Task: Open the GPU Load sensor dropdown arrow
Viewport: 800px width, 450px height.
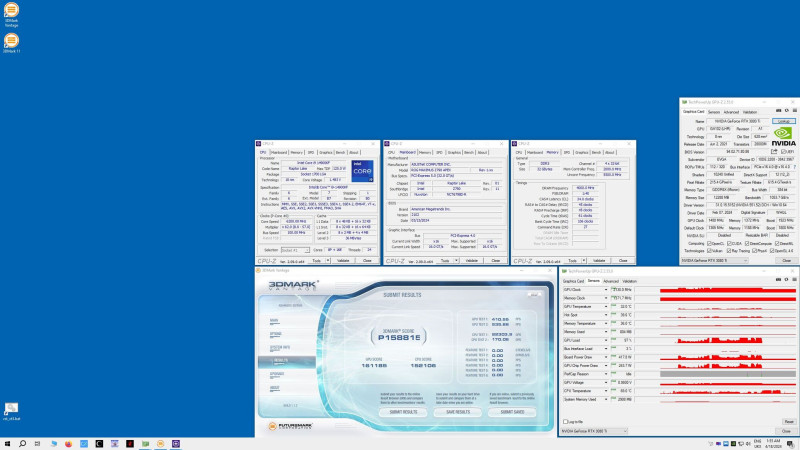Action: click(x=606, y=340)
